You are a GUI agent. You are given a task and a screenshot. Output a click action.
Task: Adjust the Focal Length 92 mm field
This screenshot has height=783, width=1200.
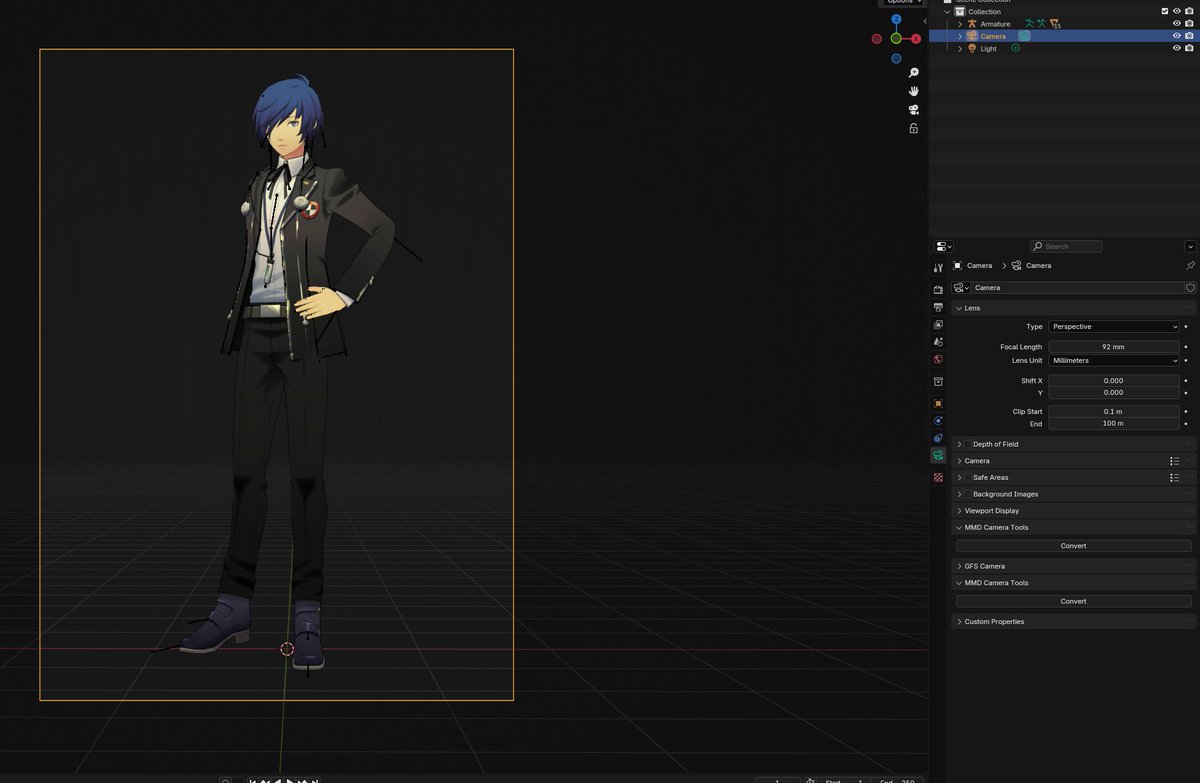1114,347
